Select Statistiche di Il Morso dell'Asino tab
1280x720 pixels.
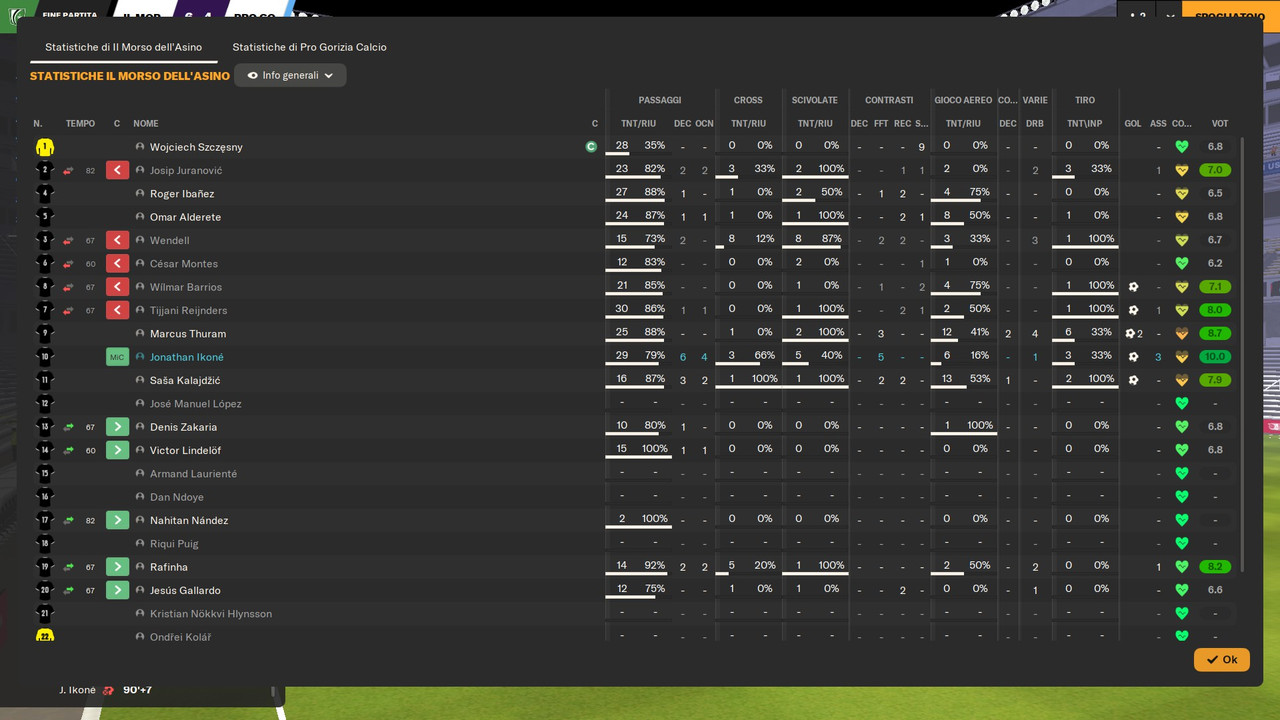coord(123,47)
